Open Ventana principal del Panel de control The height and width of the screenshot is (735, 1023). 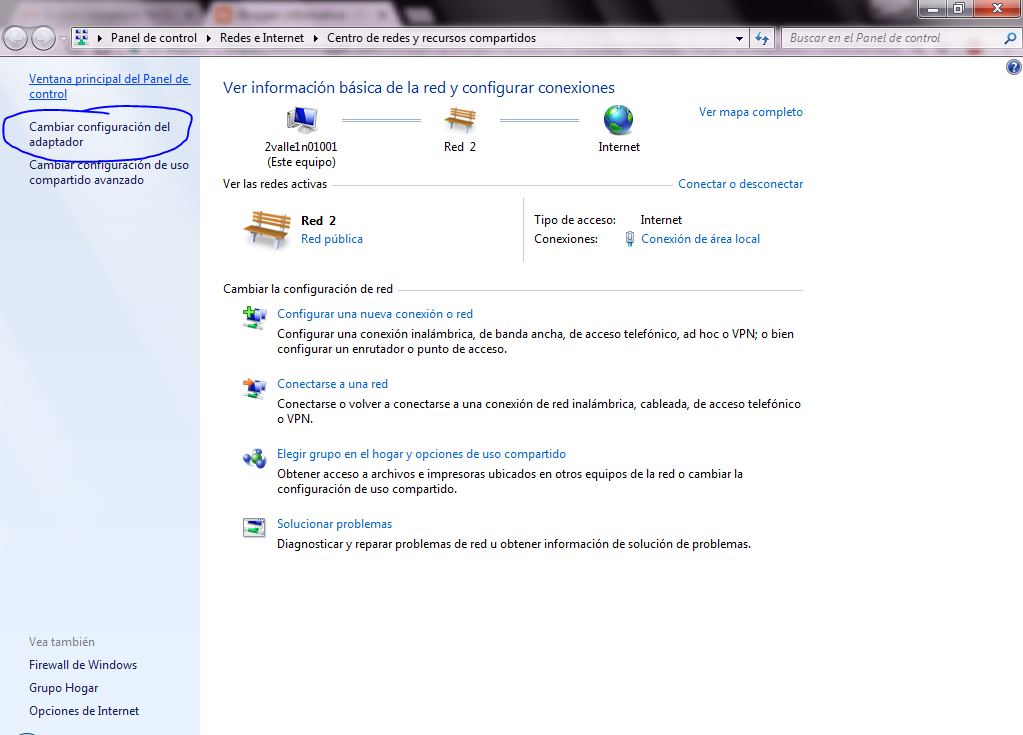(x=109, y=86)
